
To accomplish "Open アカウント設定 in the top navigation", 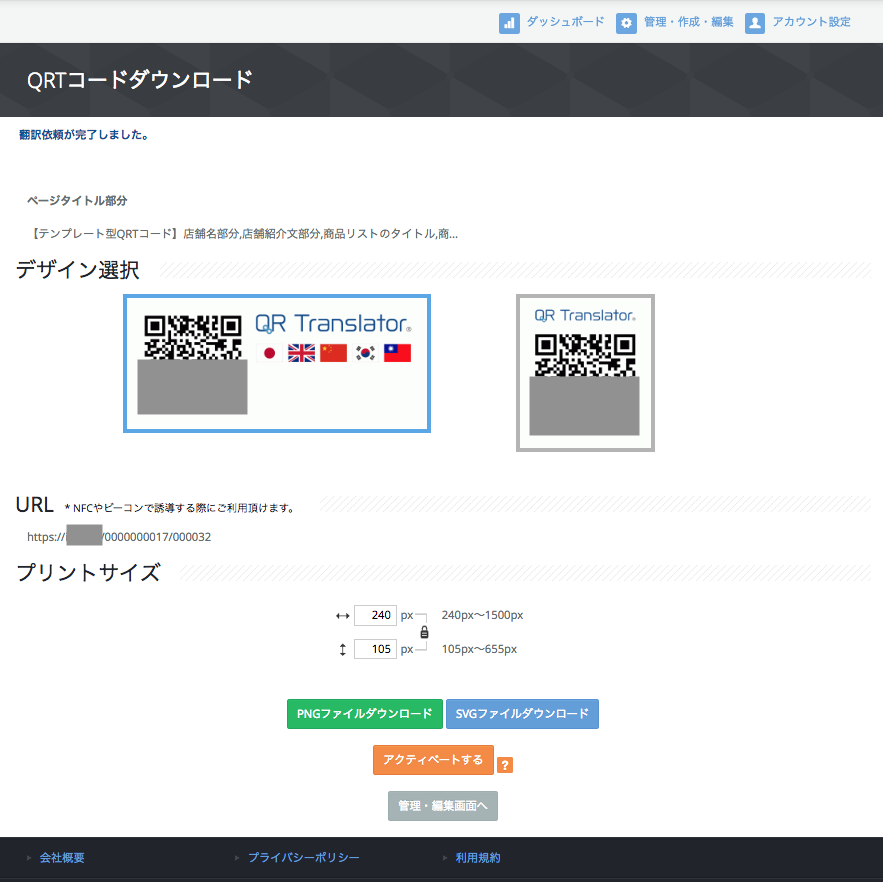I will point(811,22).
